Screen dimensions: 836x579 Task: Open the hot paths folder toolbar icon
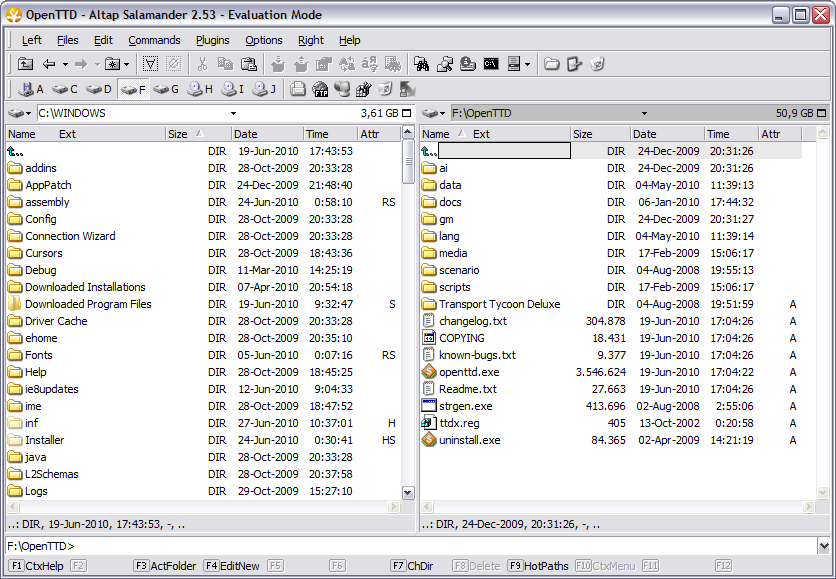pyautogui.click(x=112, y=65)
